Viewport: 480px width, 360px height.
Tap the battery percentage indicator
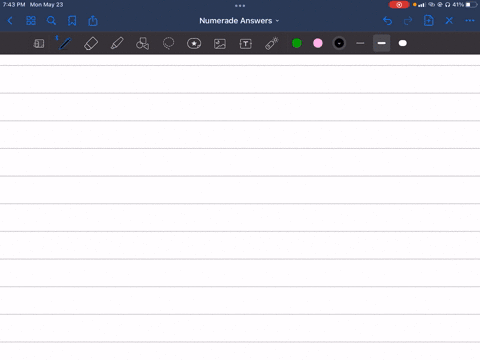(x=458, y=5)
